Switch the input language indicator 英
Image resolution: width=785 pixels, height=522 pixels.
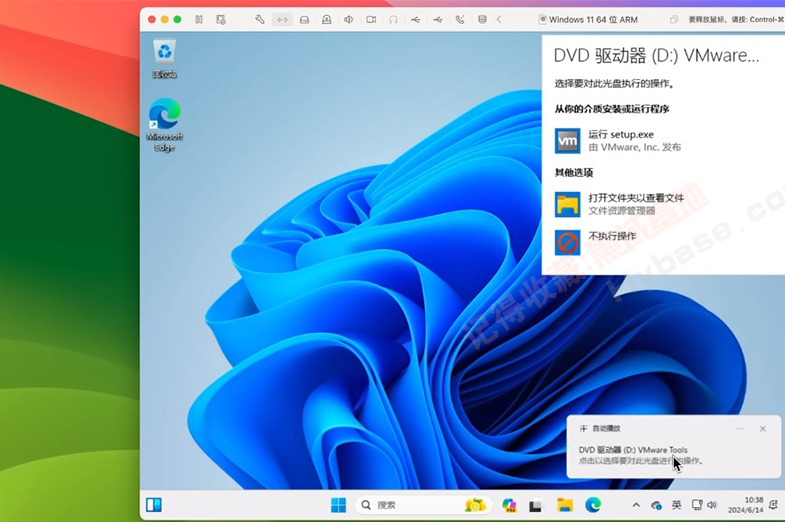[676, 505]
